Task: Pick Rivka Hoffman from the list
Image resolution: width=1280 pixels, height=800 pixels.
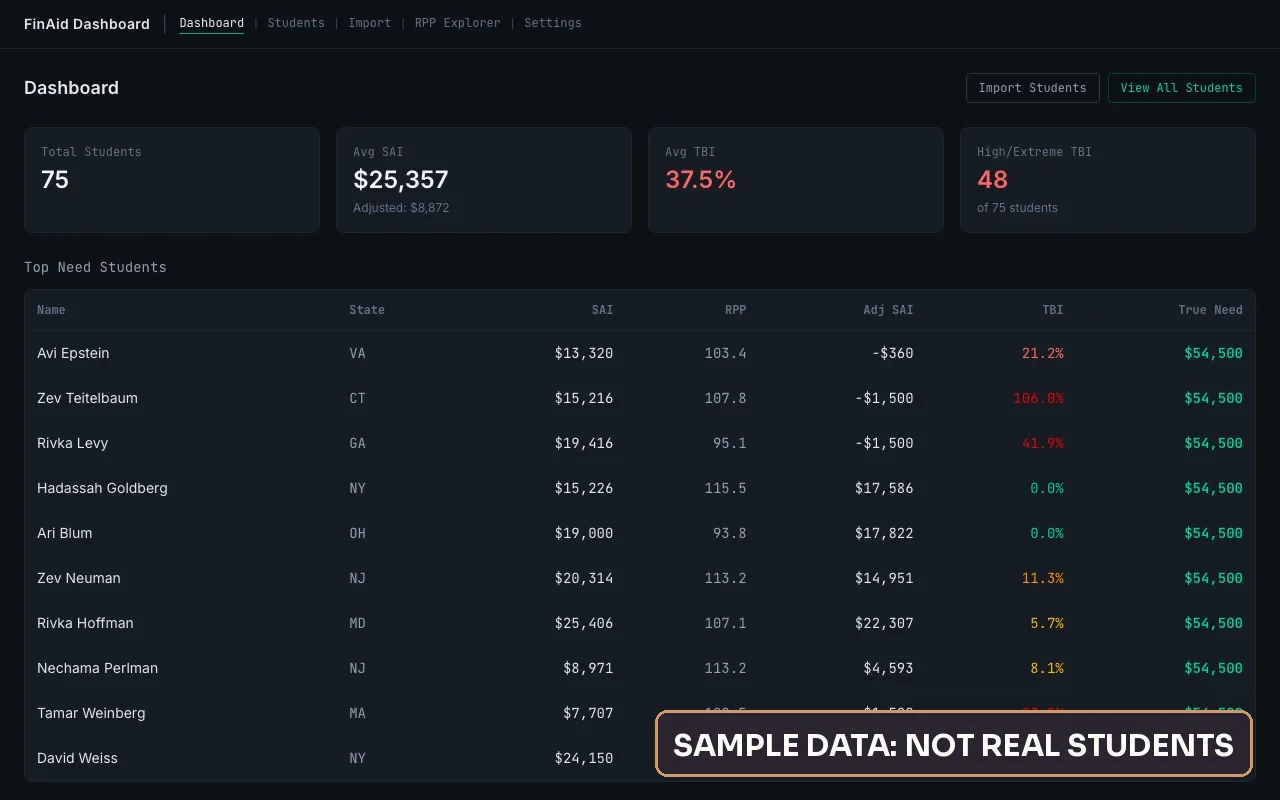Action: pyautogui.click(x=85, y=623)
